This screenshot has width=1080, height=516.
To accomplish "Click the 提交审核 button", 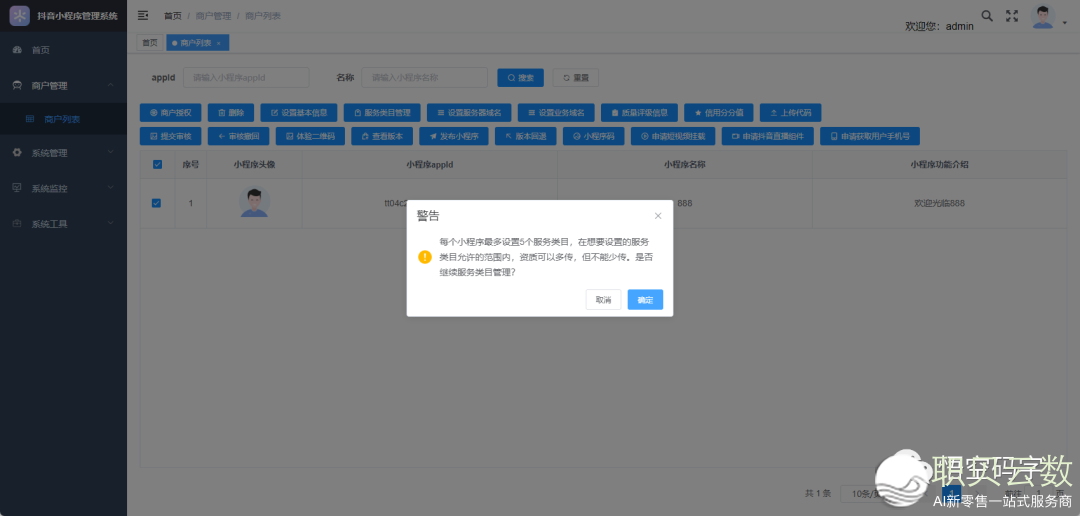I will (170, 136).
